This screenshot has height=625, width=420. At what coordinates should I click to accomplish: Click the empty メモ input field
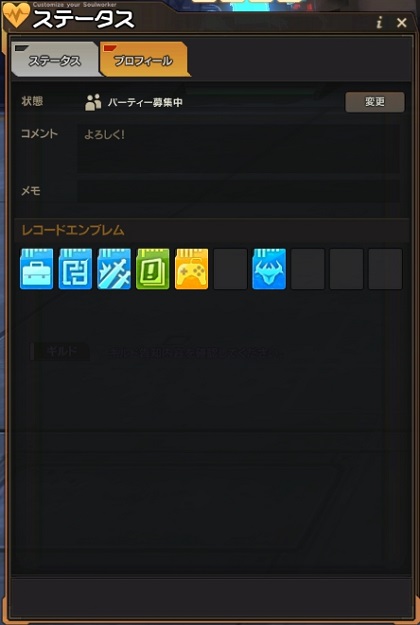pos(238,191)
